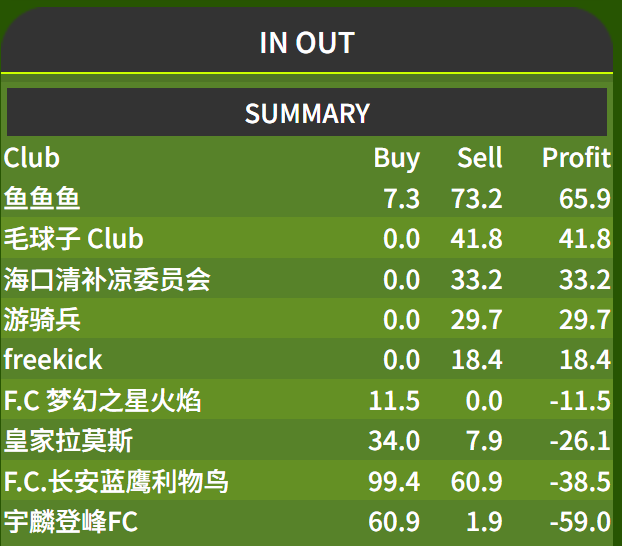Click the -59.0 profit value
The height and width of the screenshot is (546, 622).
(580, 522)
